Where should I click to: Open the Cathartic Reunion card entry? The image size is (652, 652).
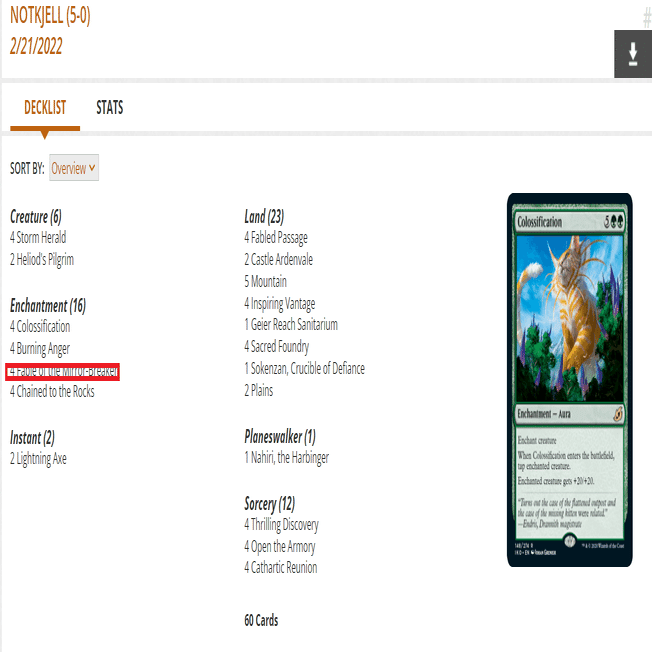[x=281, y=568]
